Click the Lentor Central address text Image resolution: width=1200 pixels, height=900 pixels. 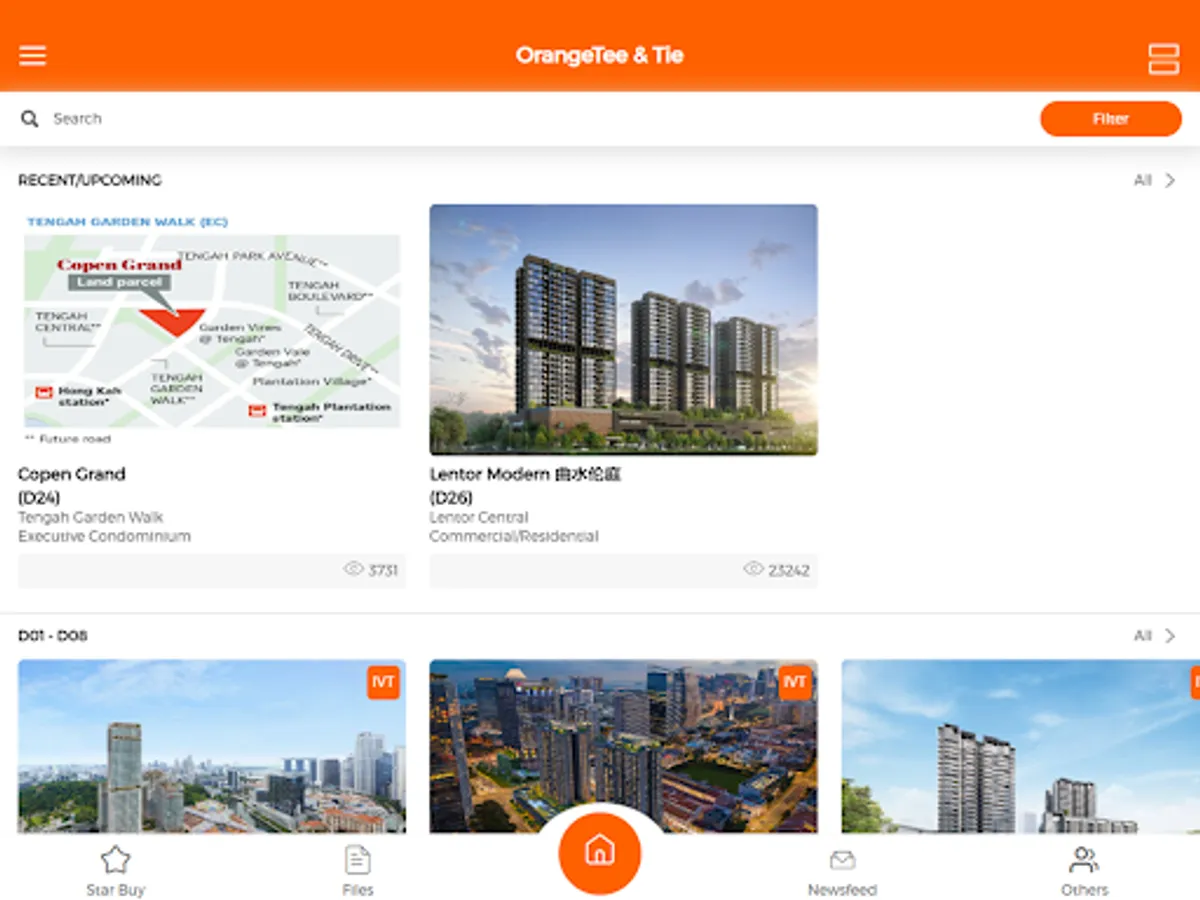coord(479,517)
